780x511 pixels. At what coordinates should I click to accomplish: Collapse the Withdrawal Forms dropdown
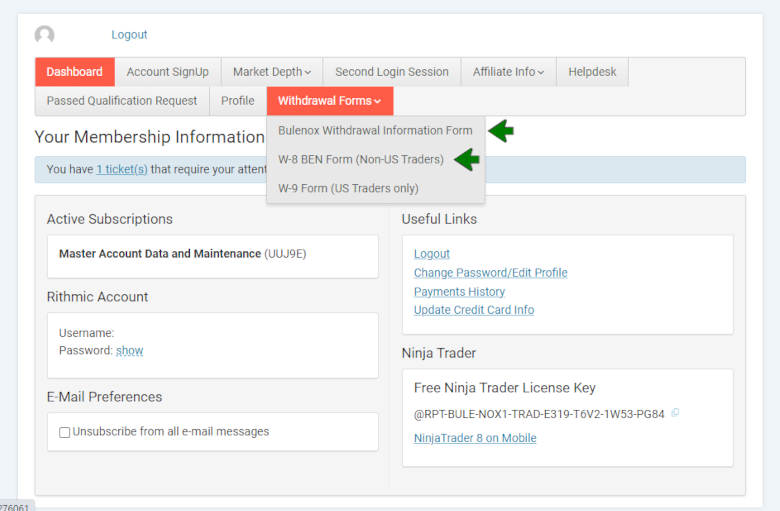(329, 101)
